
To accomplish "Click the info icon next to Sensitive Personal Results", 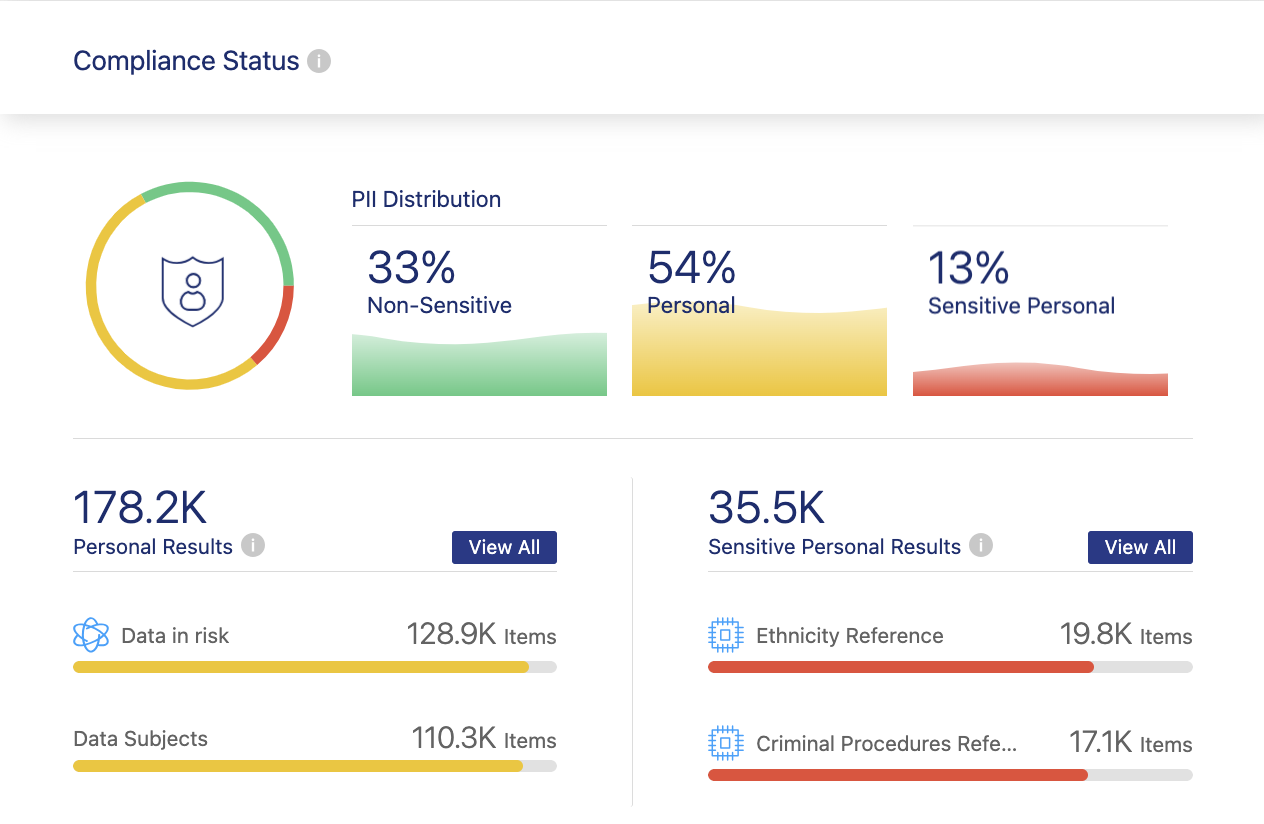I will click(x=981, y=546).
